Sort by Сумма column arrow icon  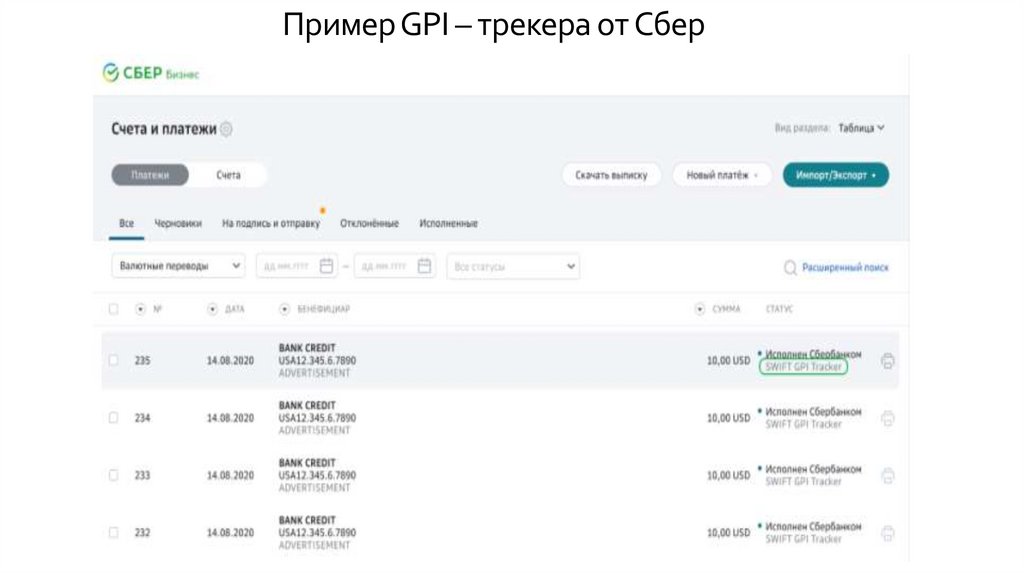(x=699, y=309)
